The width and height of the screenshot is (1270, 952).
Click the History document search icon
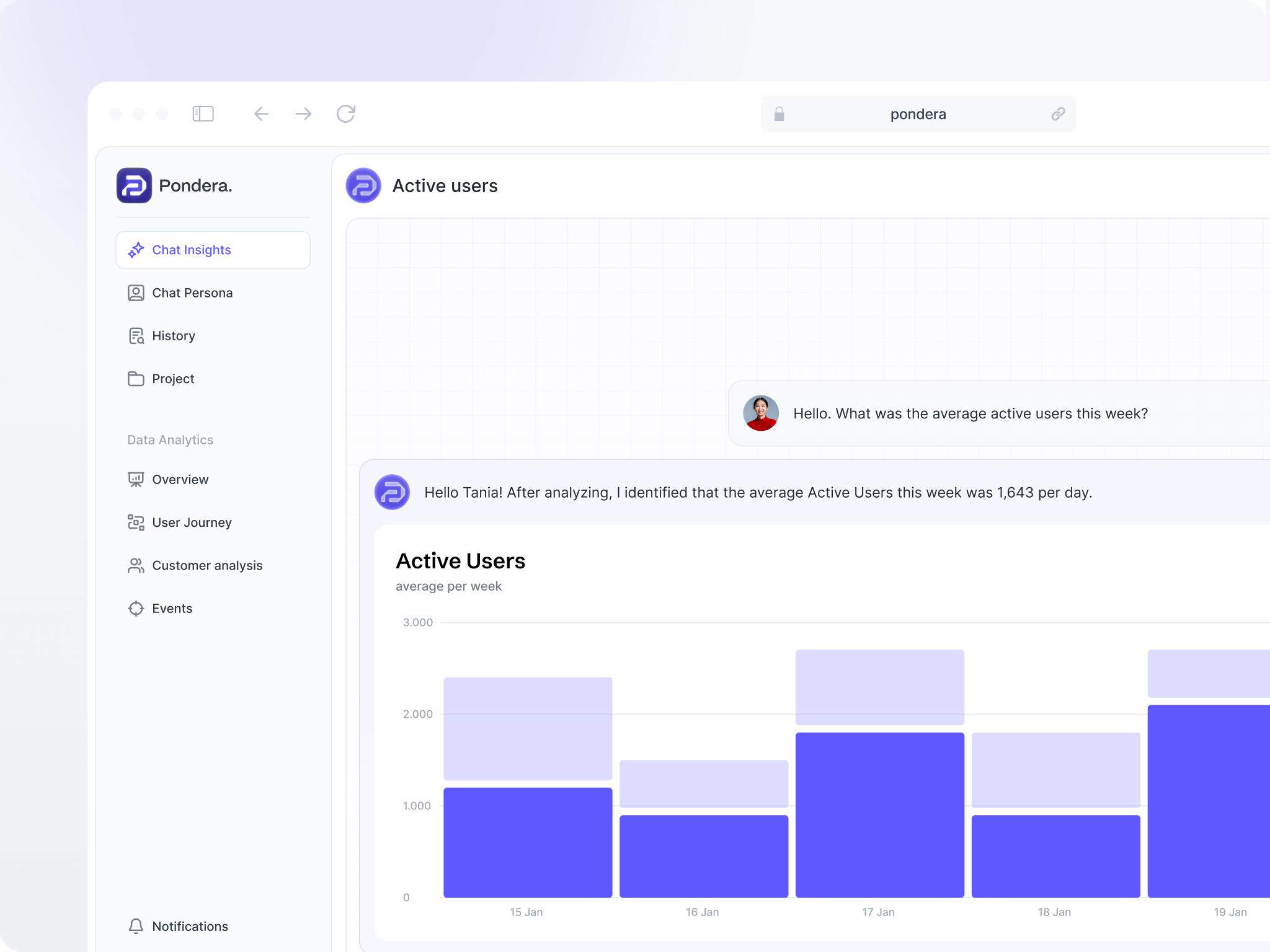136,336
